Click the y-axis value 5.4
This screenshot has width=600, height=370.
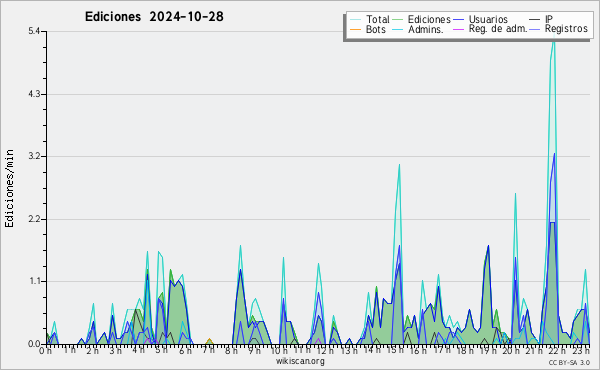tap(34, 31)
